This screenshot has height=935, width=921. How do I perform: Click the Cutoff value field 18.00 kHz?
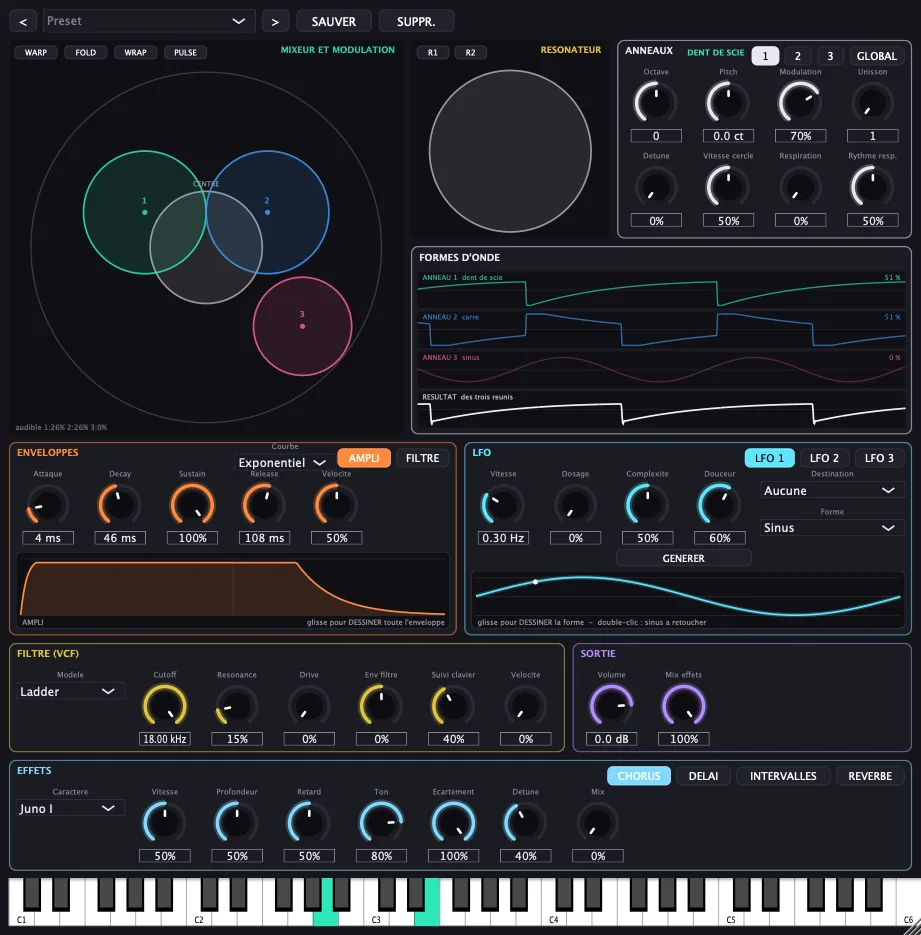pos(165,739)
